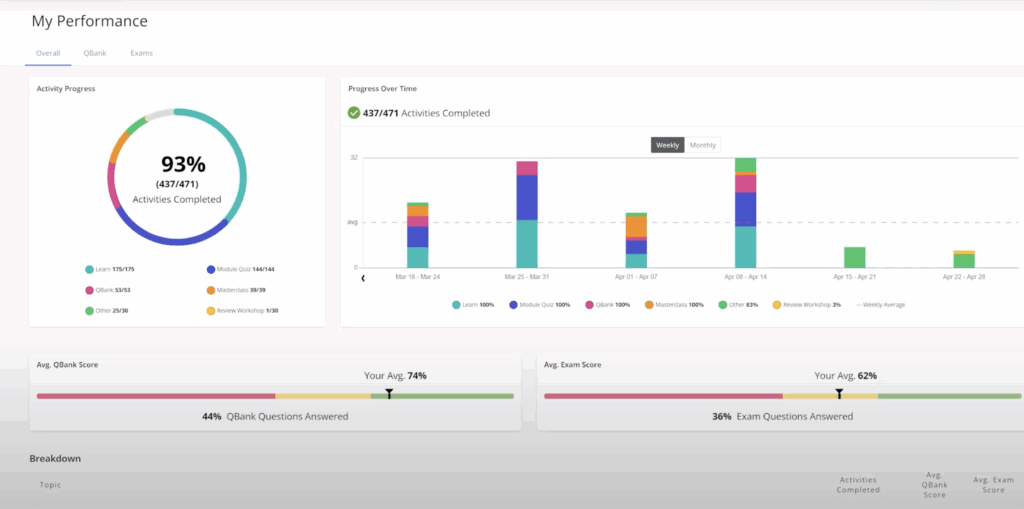The image size is (1024, 509).
Task: Toggle Weekly Average line in chart legend
Action: tap(879, 304)
